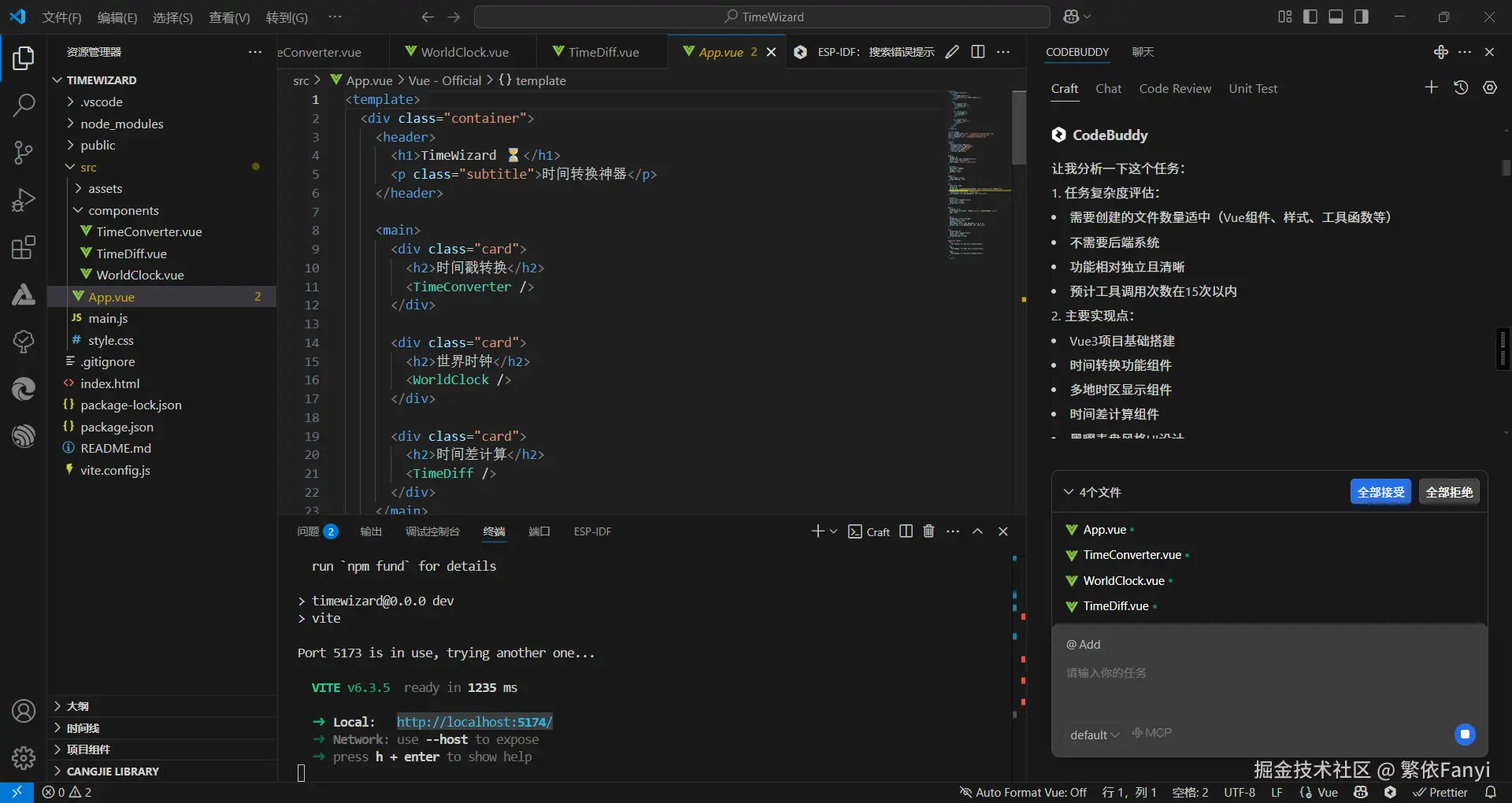Toggle the bottom panel layout

pos(1336,17)
